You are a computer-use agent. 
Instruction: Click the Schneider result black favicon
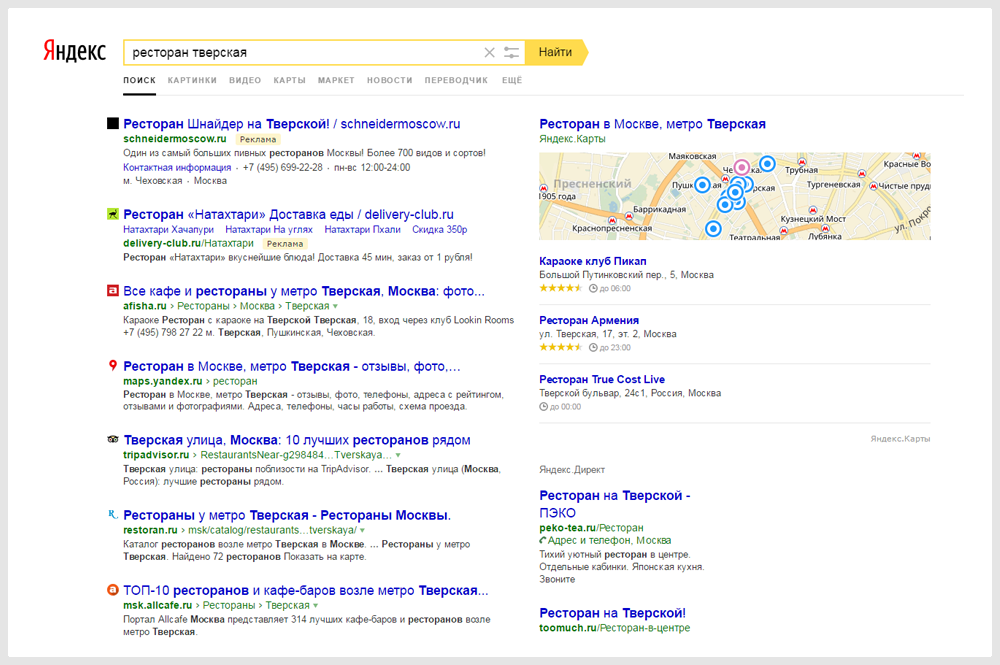113,123
